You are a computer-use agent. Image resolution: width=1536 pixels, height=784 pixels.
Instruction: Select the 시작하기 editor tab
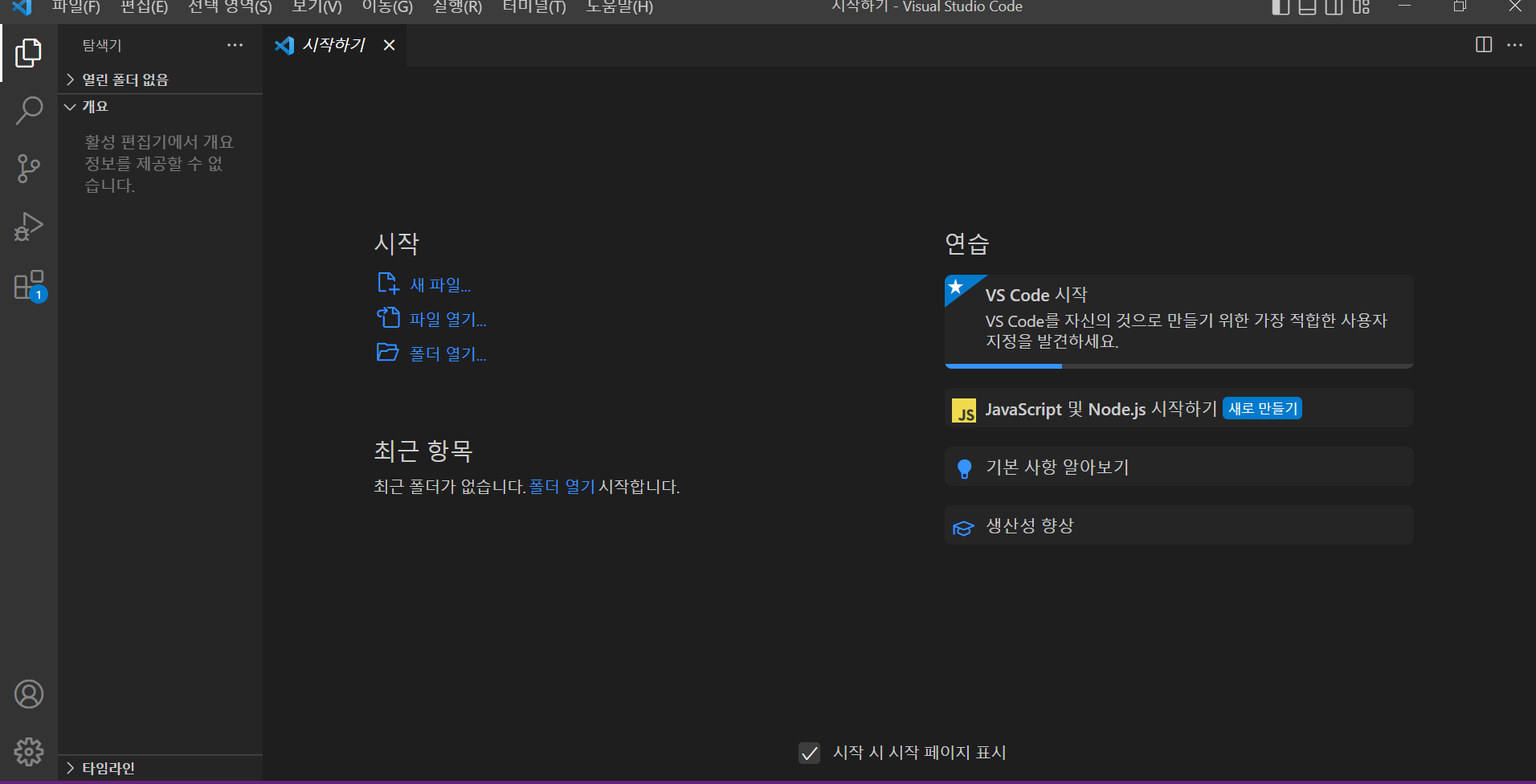[334, 45]
